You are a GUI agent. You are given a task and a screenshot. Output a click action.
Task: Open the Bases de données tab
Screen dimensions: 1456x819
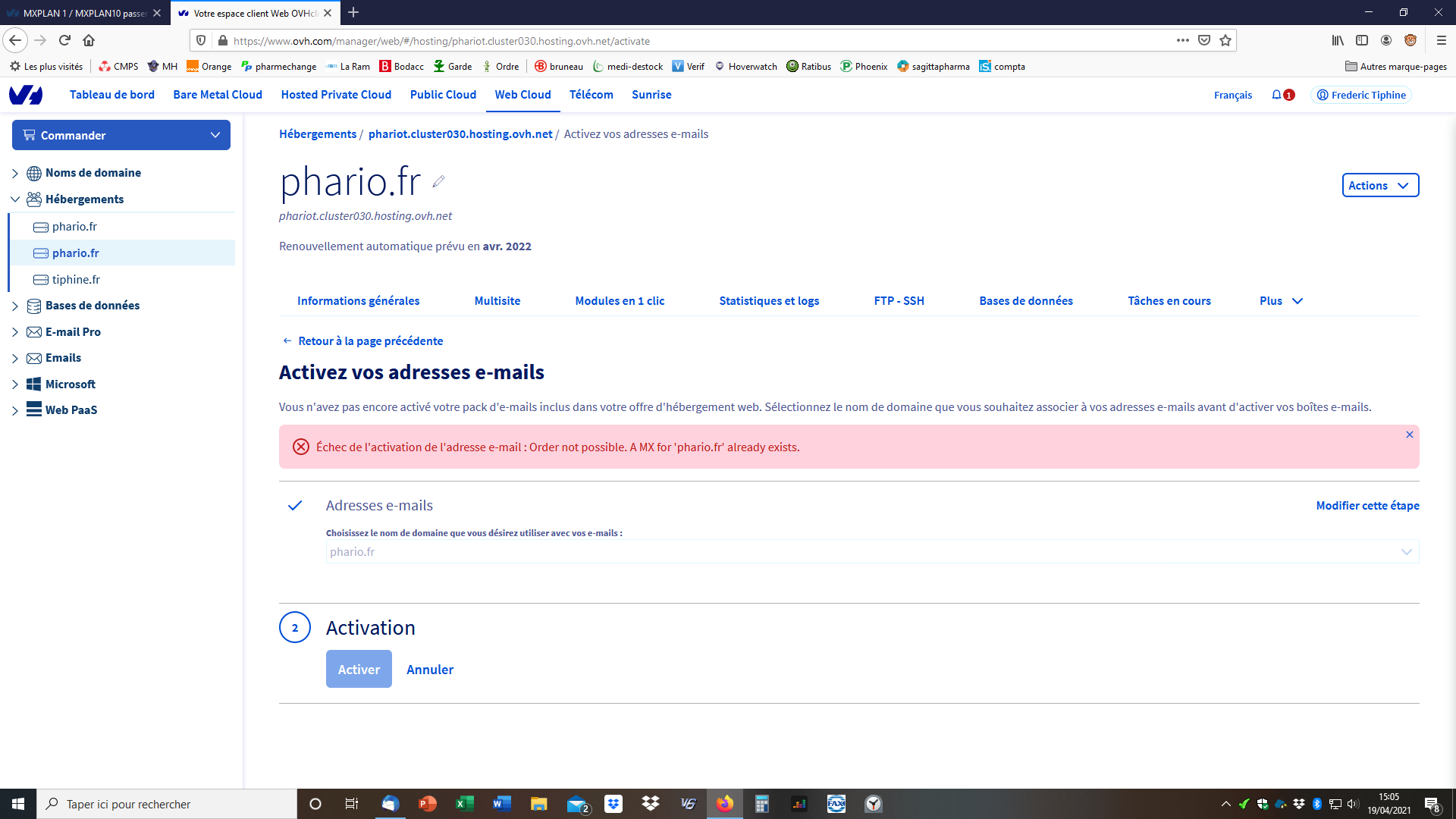pos(1025,301)
